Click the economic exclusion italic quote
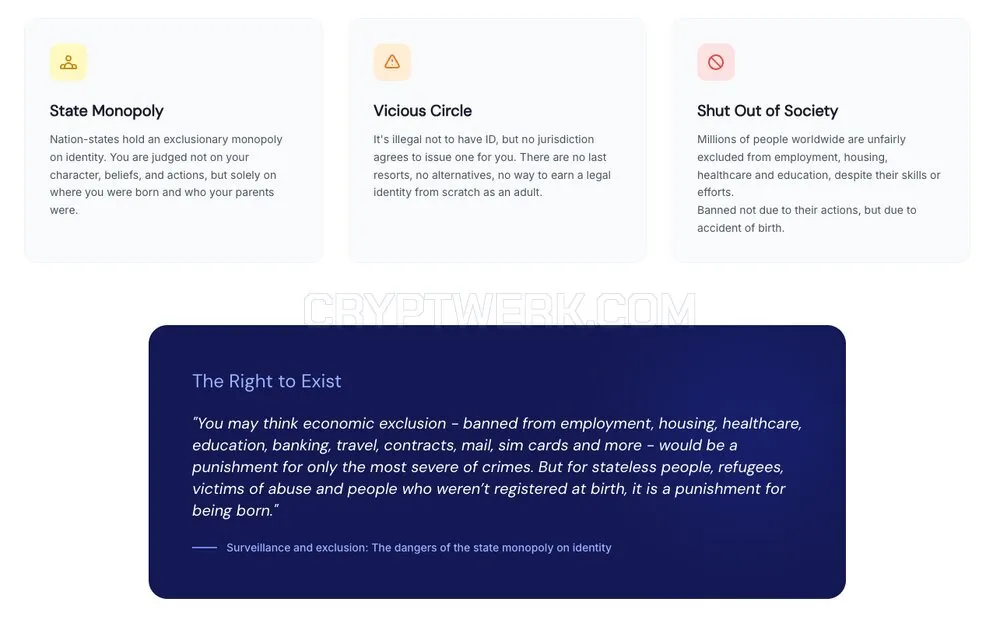The height and width of the screenshot is (623, 1000). pyautogui.click(x=497, y=467)
